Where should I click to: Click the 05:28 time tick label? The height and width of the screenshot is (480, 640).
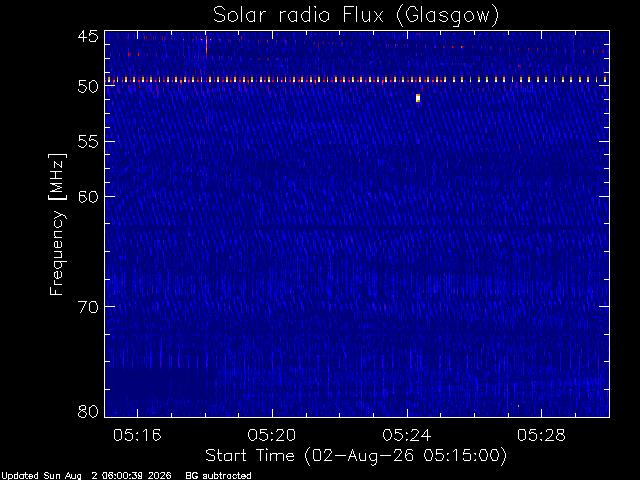pyautogui.click(x=541, y=435)
